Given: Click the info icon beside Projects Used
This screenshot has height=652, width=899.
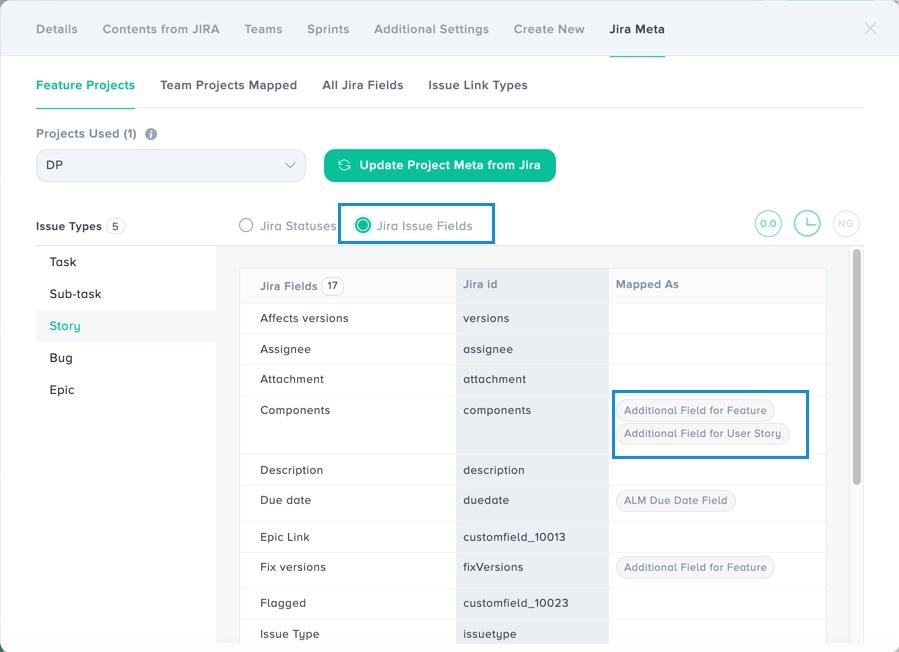Looking at the screenshot, I should coord(151,134).
